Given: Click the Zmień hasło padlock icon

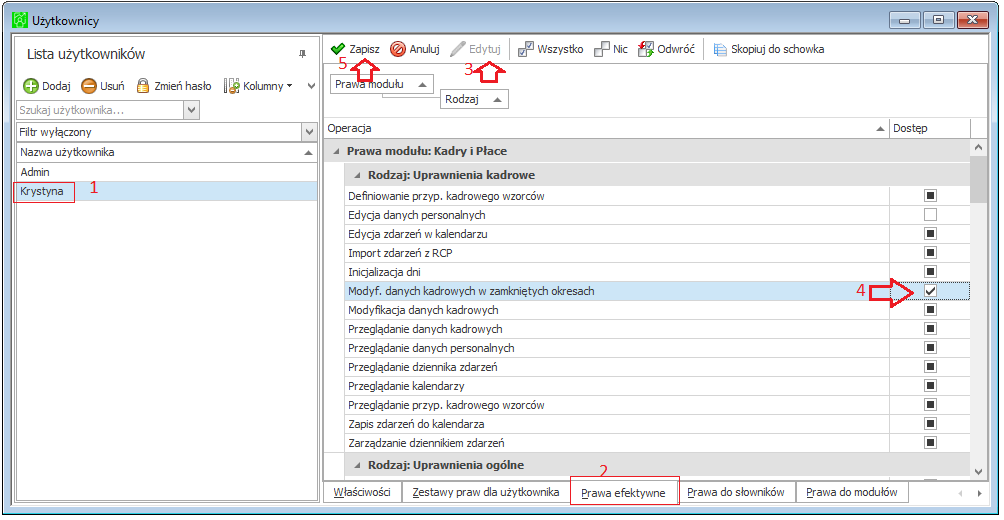Looking at the screenshot, I should [x=143, y=85].
